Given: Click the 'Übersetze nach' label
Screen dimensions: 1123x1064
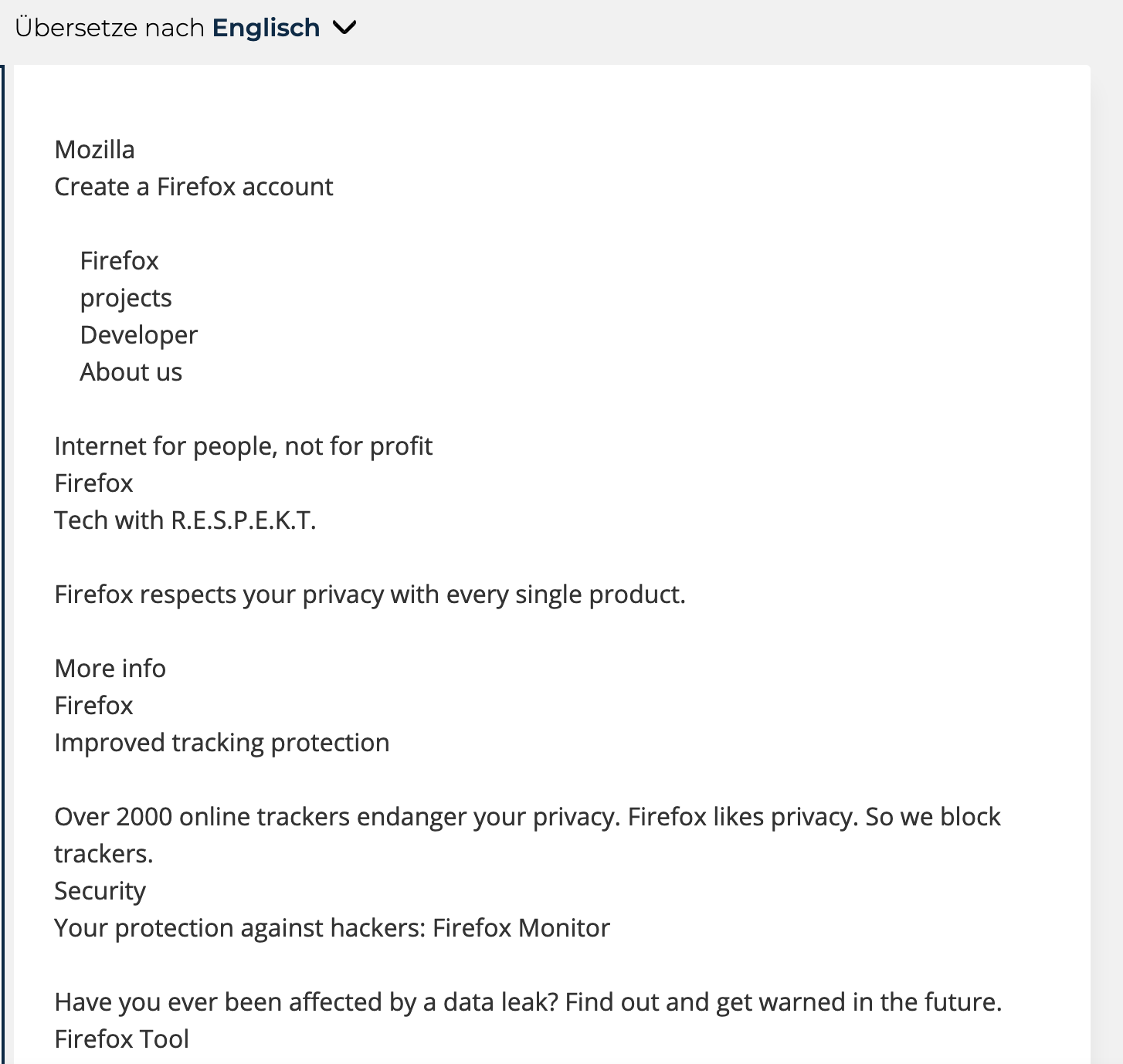Looking at the screenshot, I should [109, 28].
